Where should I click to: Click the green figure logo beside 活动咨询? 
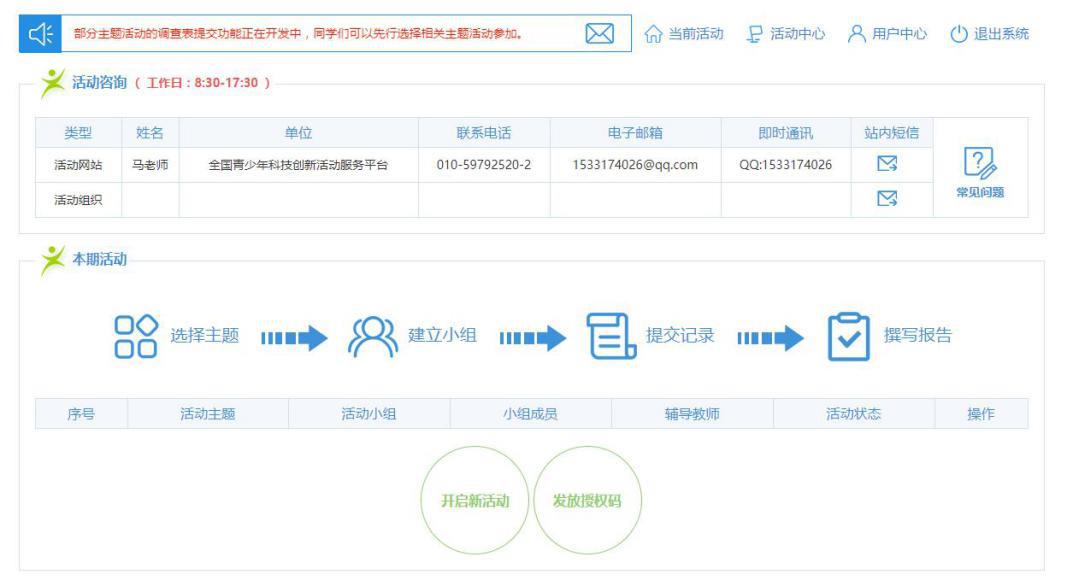53,83
